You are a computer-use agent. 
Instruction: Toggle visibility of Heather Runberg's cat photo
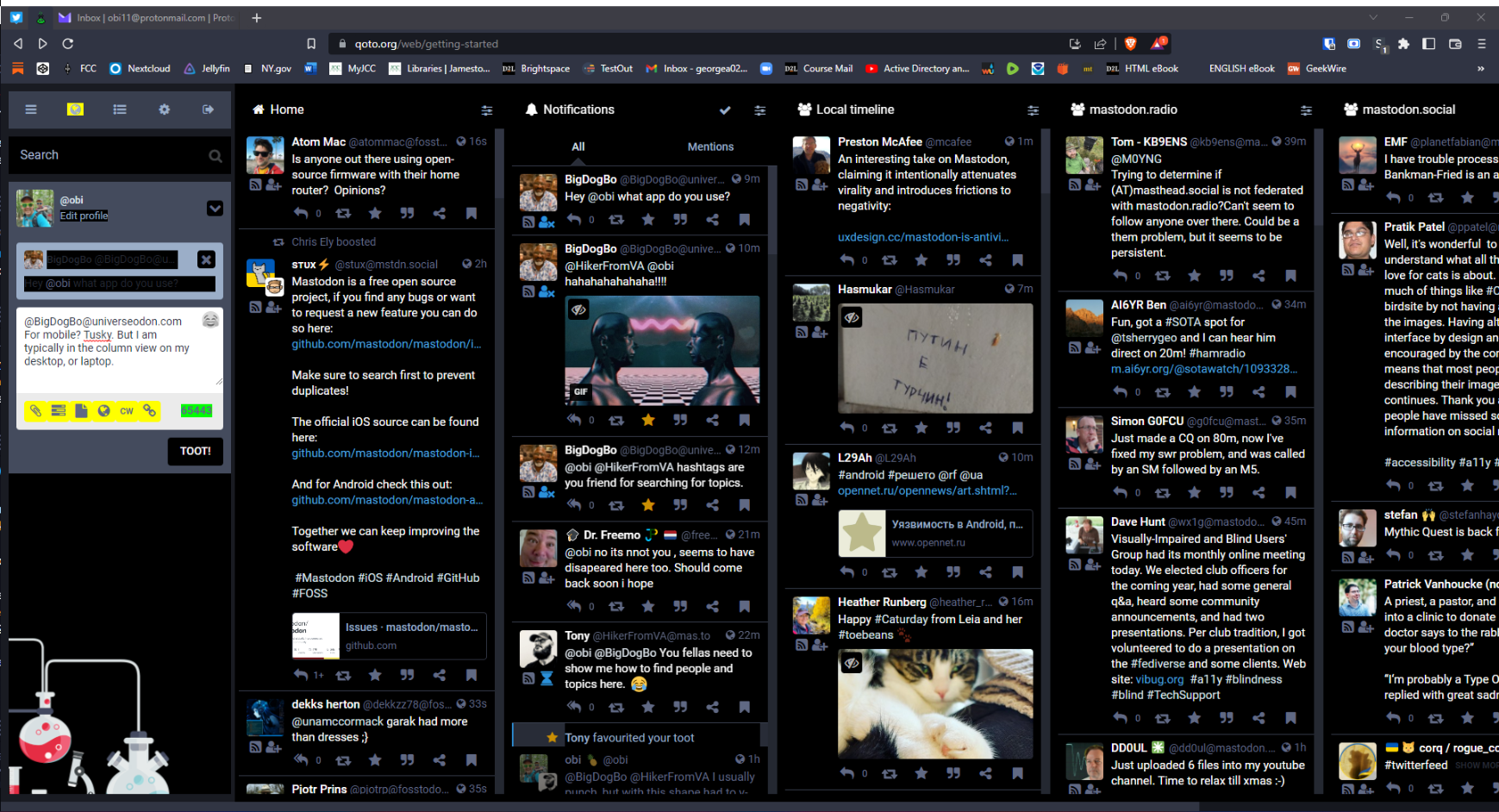pyautogui.click(x=852, y=663)
